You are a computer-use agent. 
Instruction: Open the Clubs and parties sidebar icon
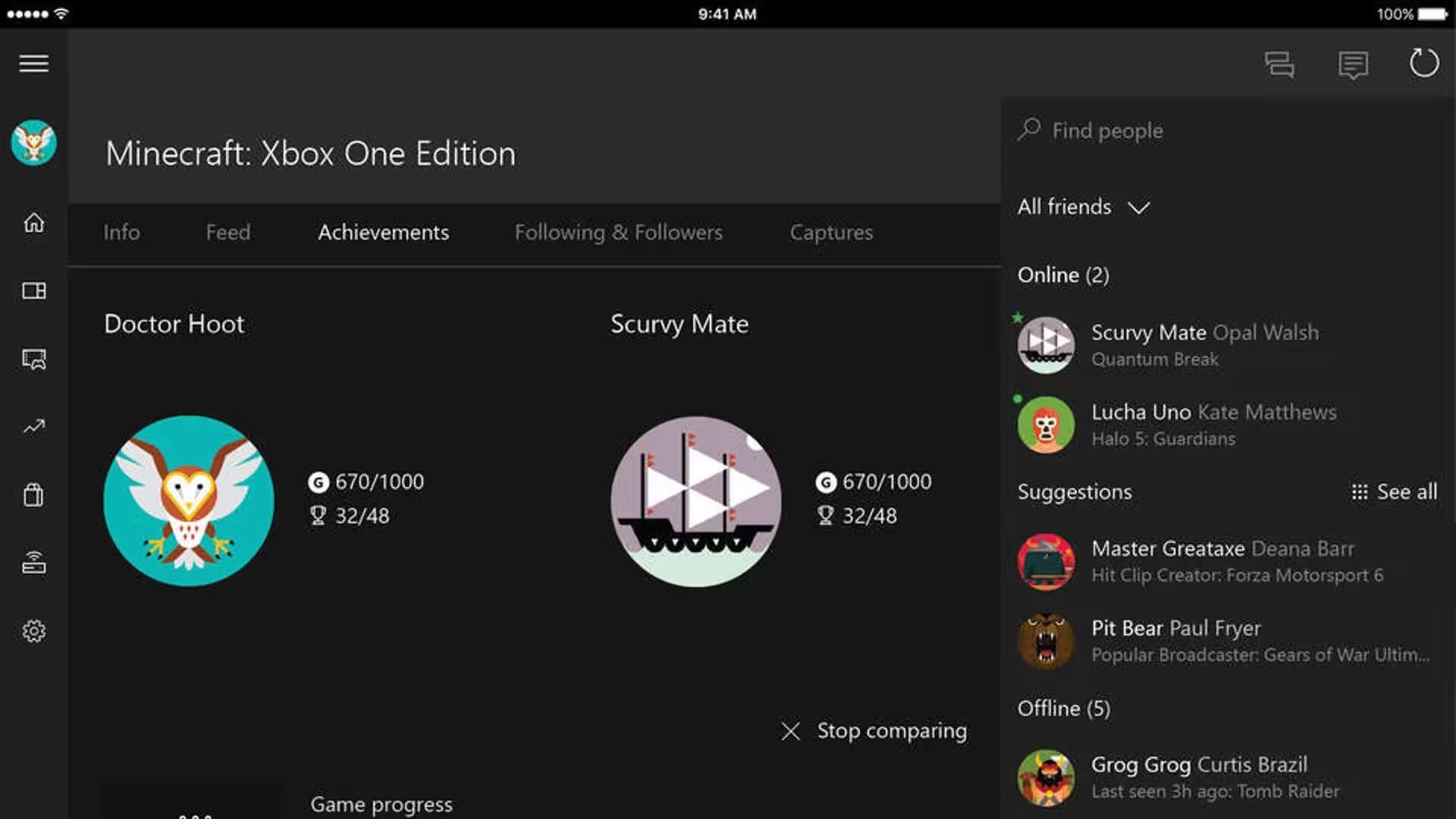click(x=34, y=359)
